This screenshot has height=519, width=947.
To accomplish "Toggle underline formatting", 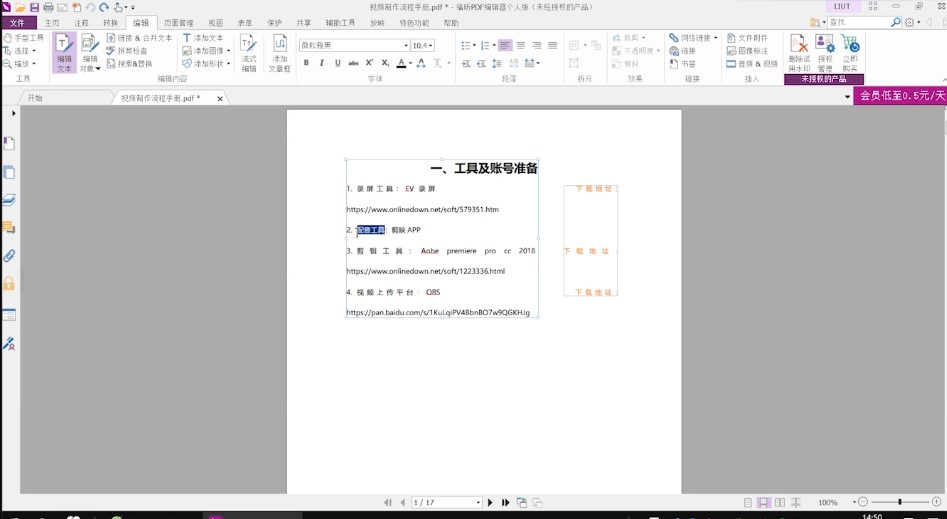I will click(x=337, y=63).
